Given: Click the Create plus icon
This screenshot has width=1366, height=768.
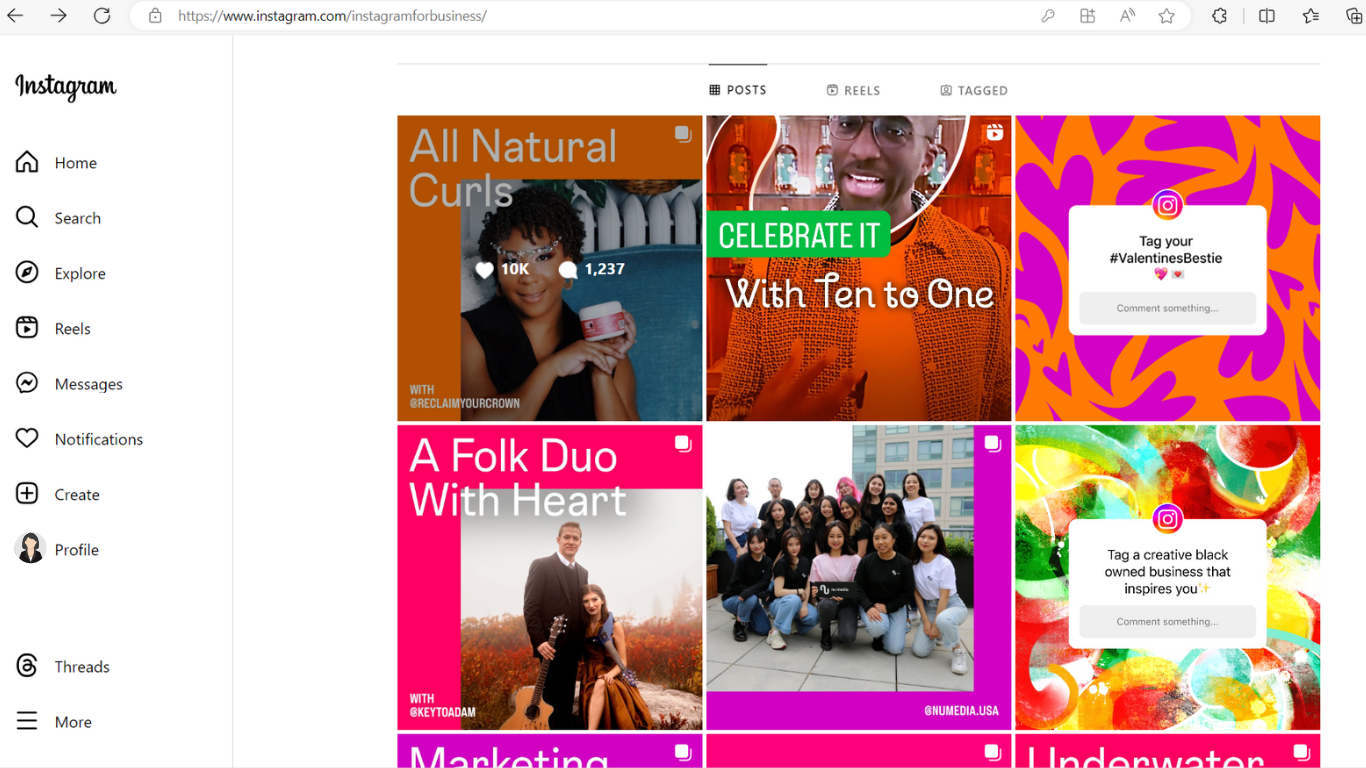Looking at the screenshot, I should [x=27, y=493].
